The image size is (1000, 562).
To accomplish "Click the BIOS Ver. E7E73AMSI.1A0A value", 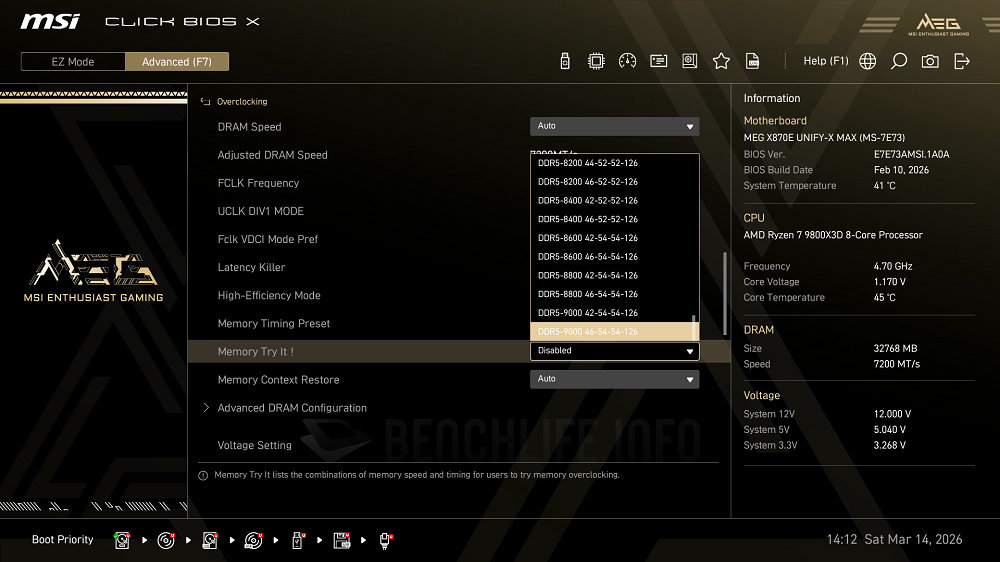I will [911, 154].
